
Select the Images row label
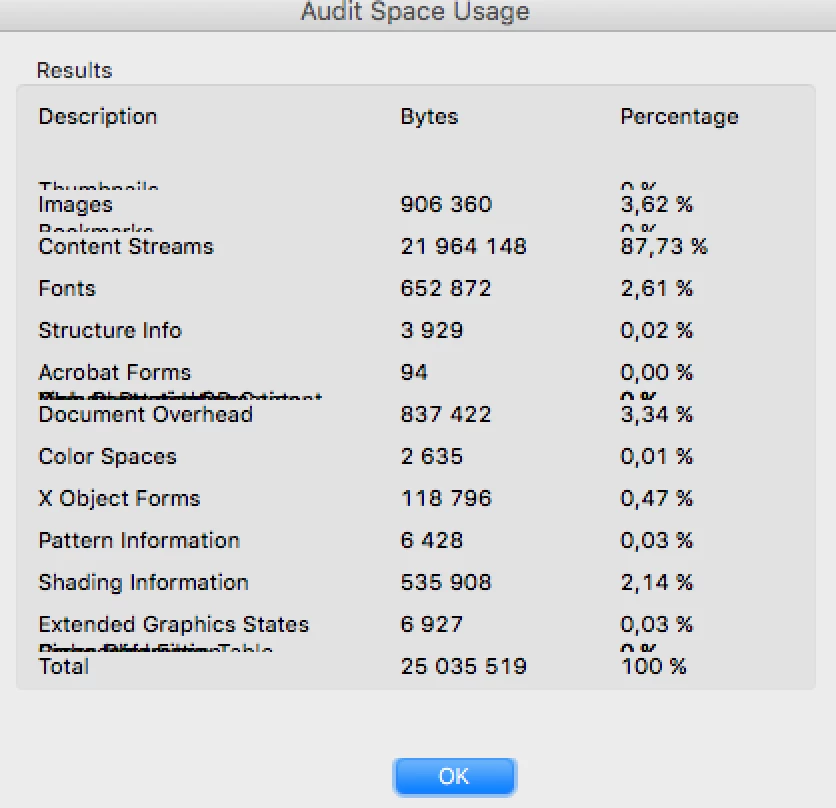76,205
